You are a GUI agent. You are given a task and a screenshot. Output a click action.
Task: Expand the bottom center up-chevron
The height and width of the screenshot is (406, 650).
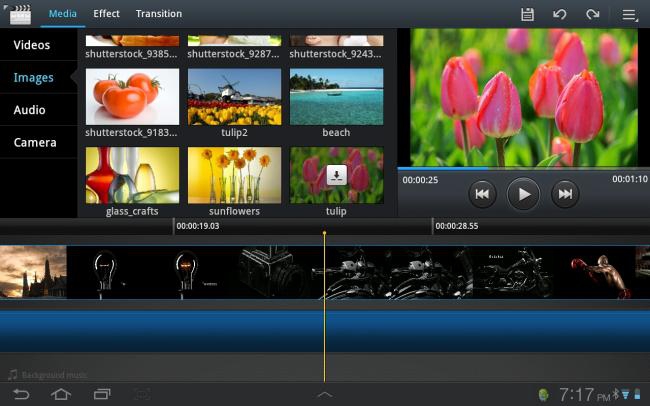325,394
